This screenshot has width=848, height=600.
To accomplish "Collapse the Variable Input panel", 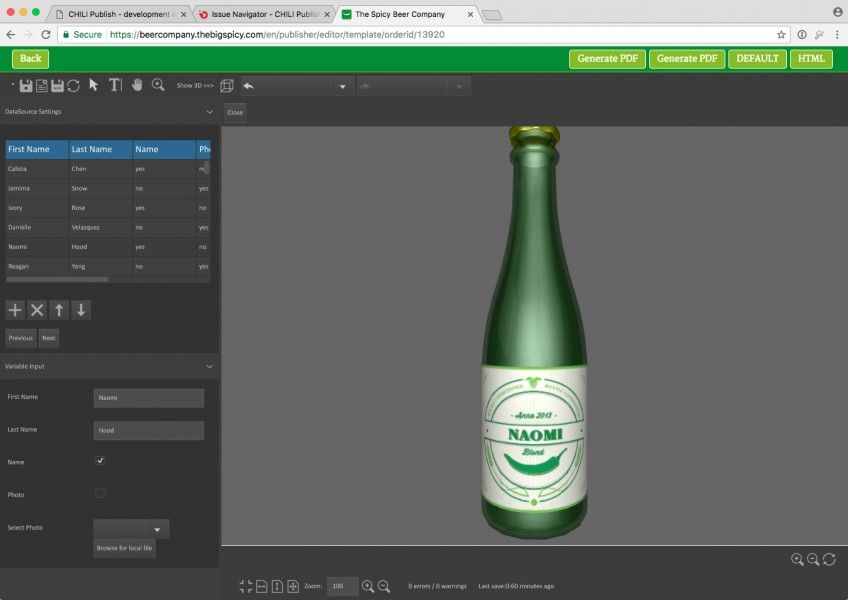I will (x=209, y=367).
